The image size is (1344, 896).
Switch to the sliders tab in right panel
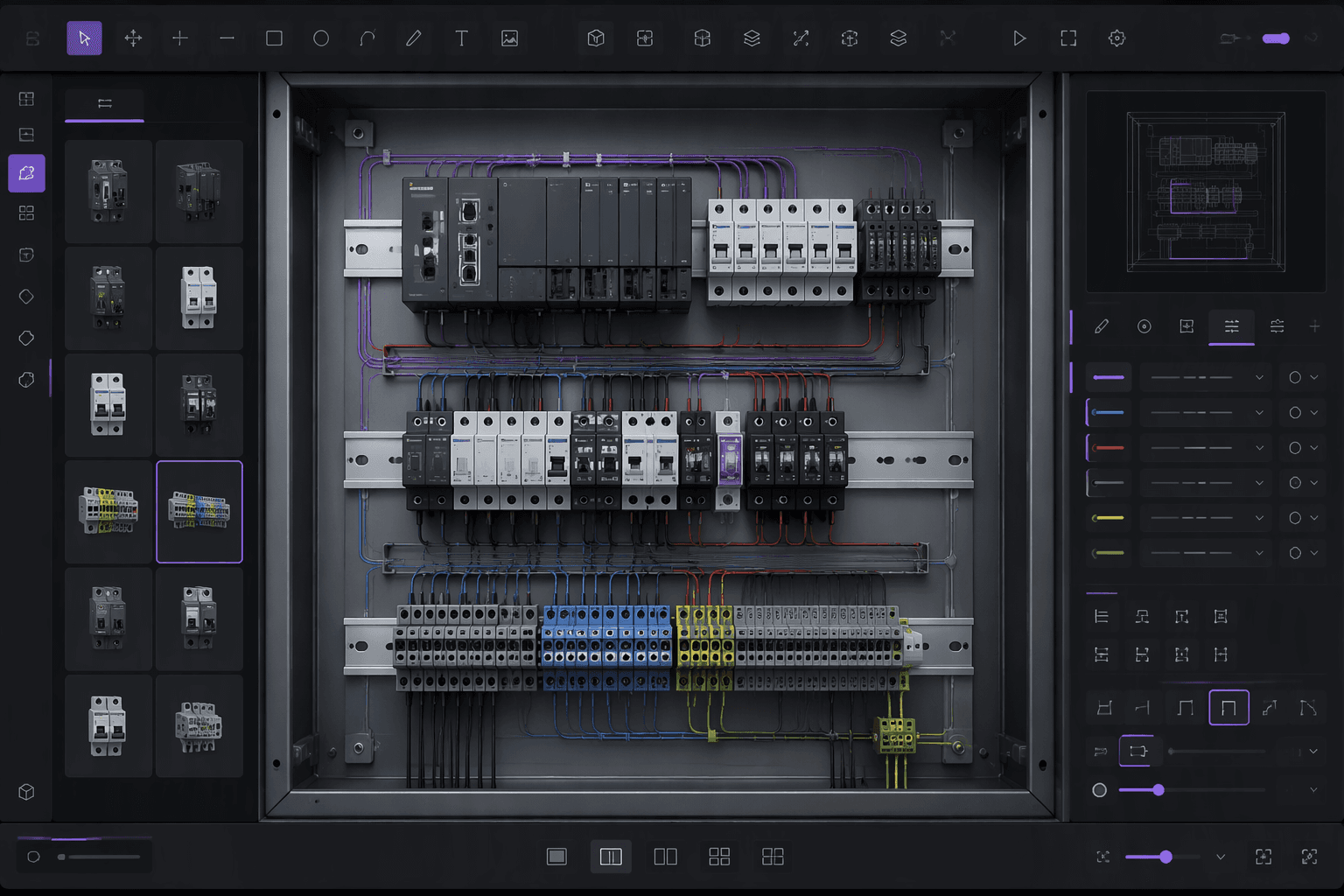point(1231,326)
